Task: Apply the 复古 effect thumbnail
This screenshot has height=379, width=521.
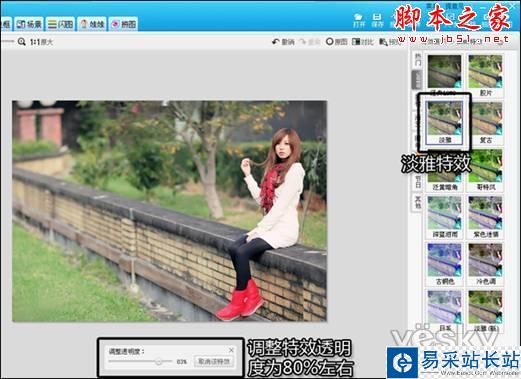Action: click(x=485, y=122)
